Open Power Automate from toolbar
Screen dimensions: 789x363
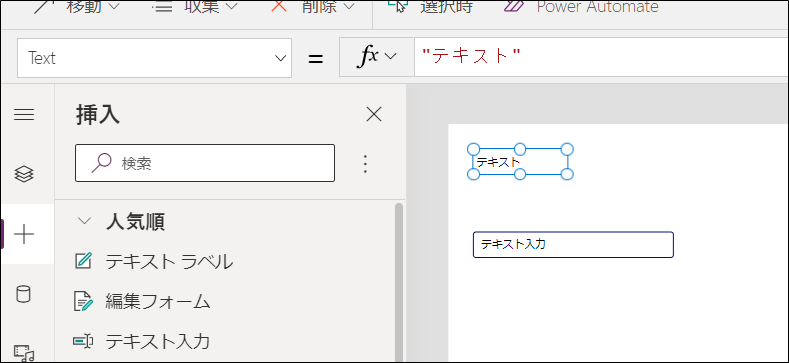pyautogui.click(x=581, y=7)
